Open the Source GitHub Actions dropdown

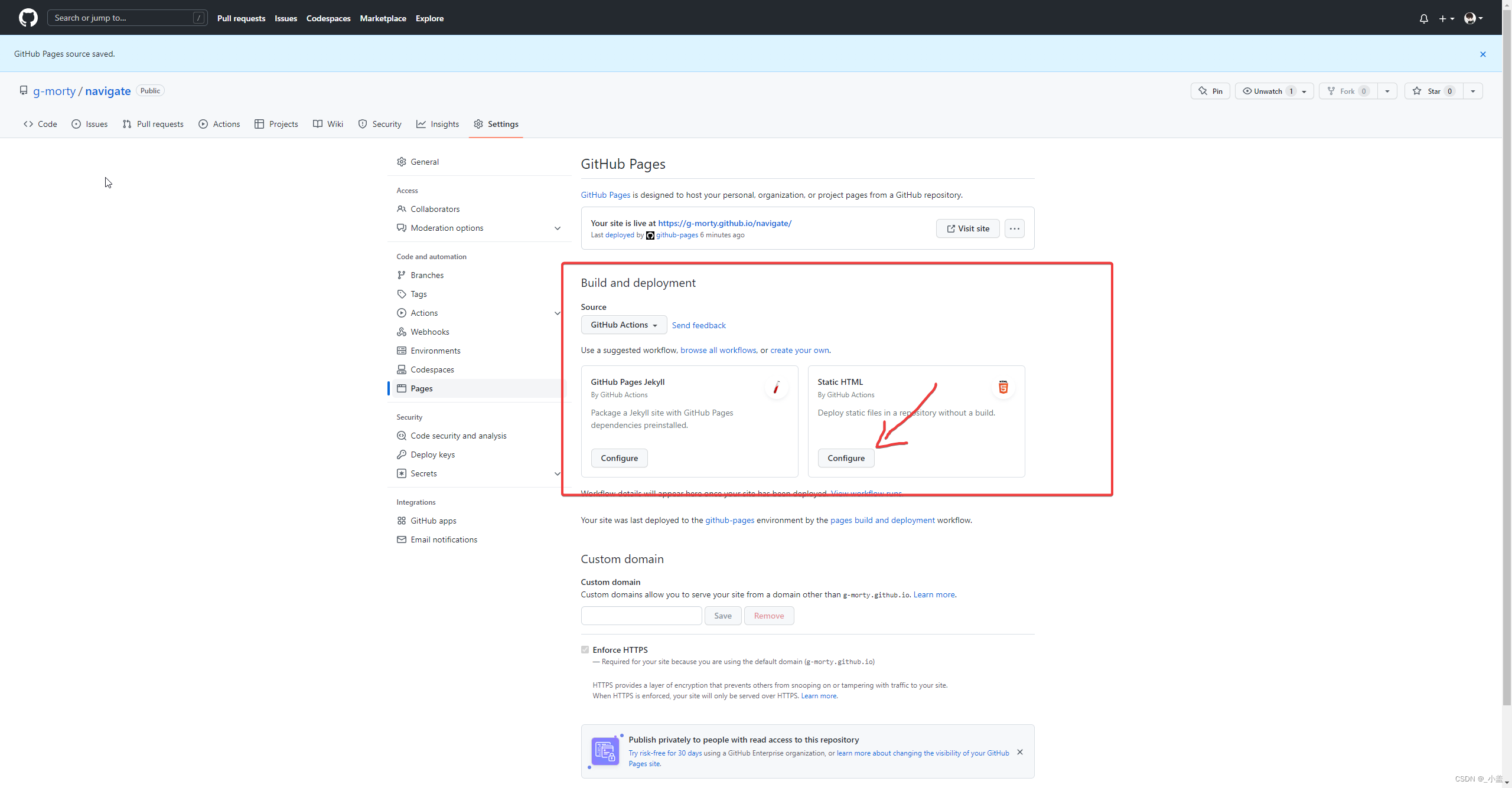tap(624, 325)
